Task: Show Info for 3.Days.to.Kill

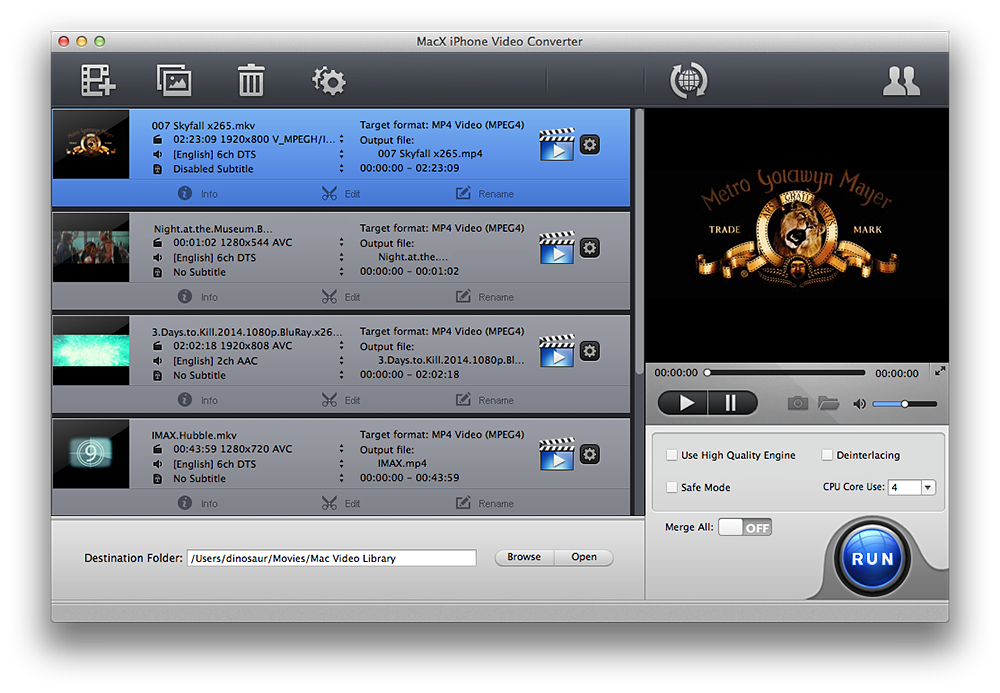Action: tap(198, 400)
